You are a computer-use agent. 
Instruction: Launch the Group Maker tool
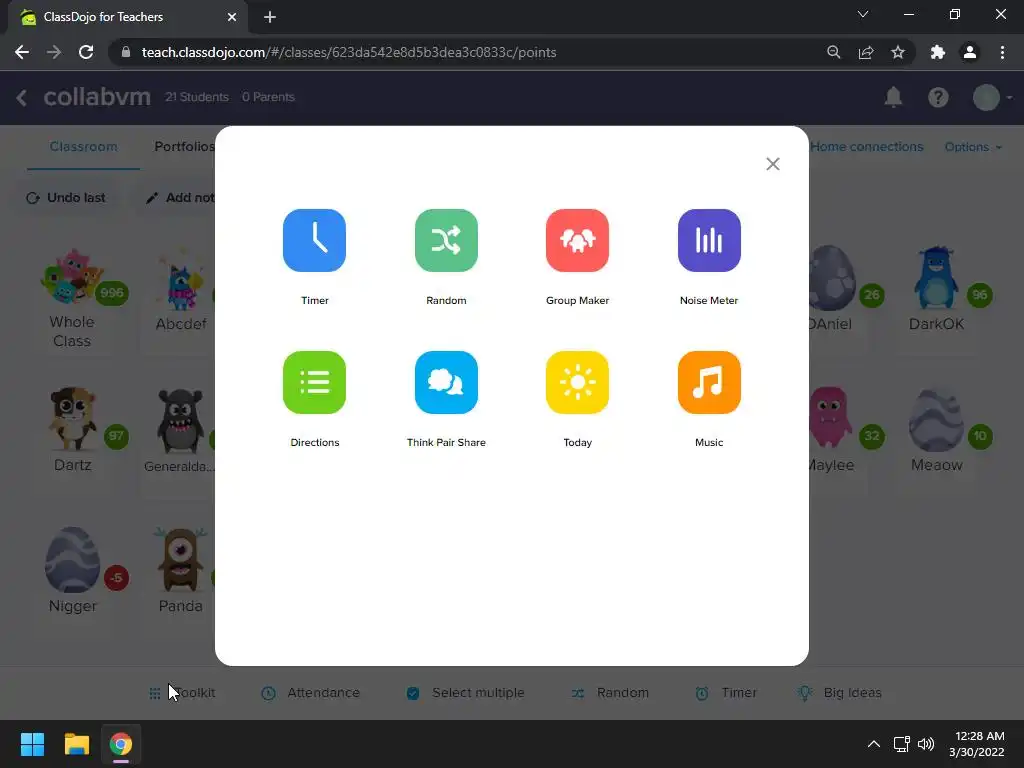point(577,240)
